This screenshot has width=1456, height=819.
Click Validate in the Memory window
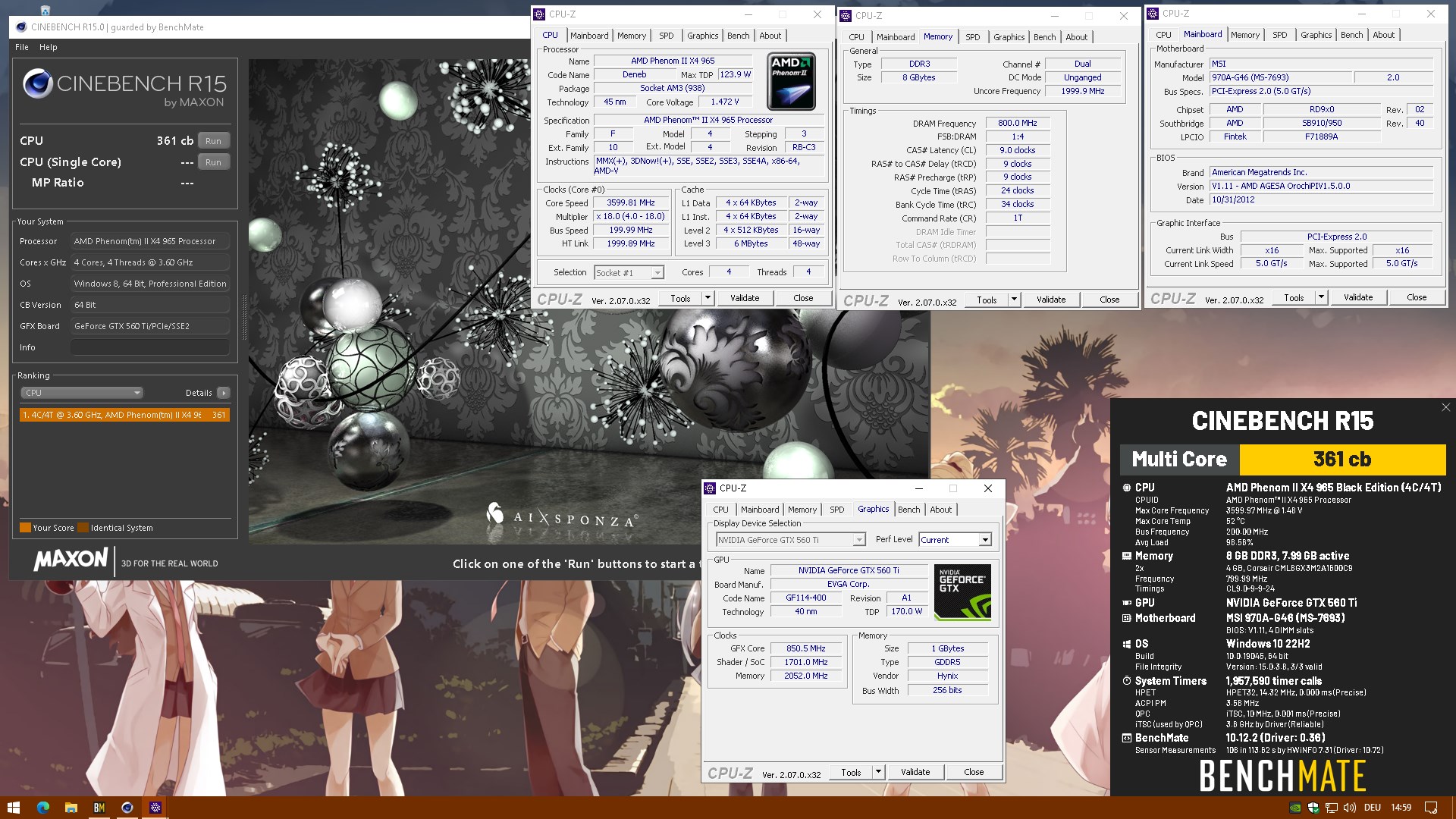[1051, 300]
